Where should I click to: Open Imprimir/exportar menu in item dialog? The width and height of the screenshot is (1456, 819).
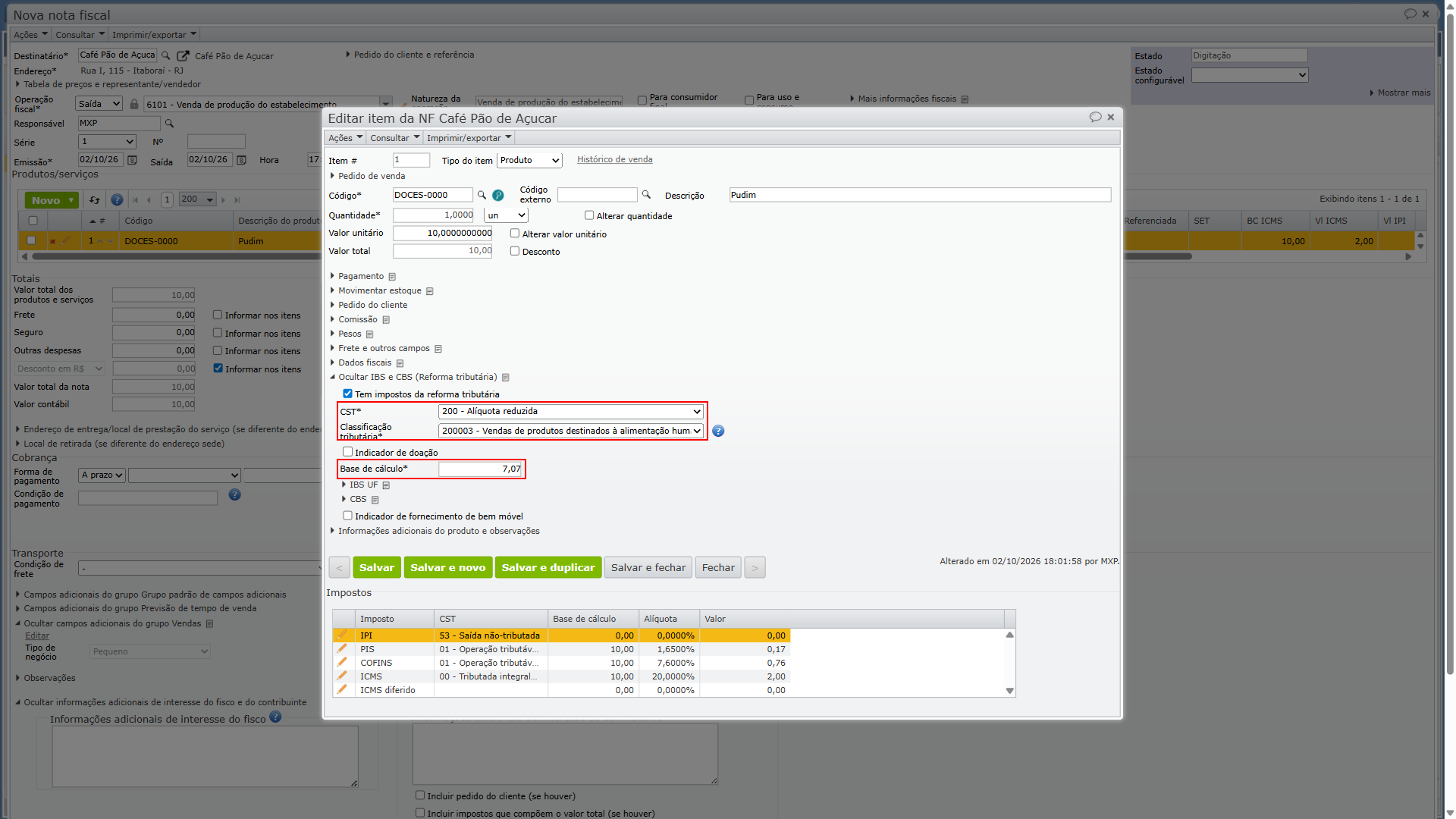(x=469, y=138)
